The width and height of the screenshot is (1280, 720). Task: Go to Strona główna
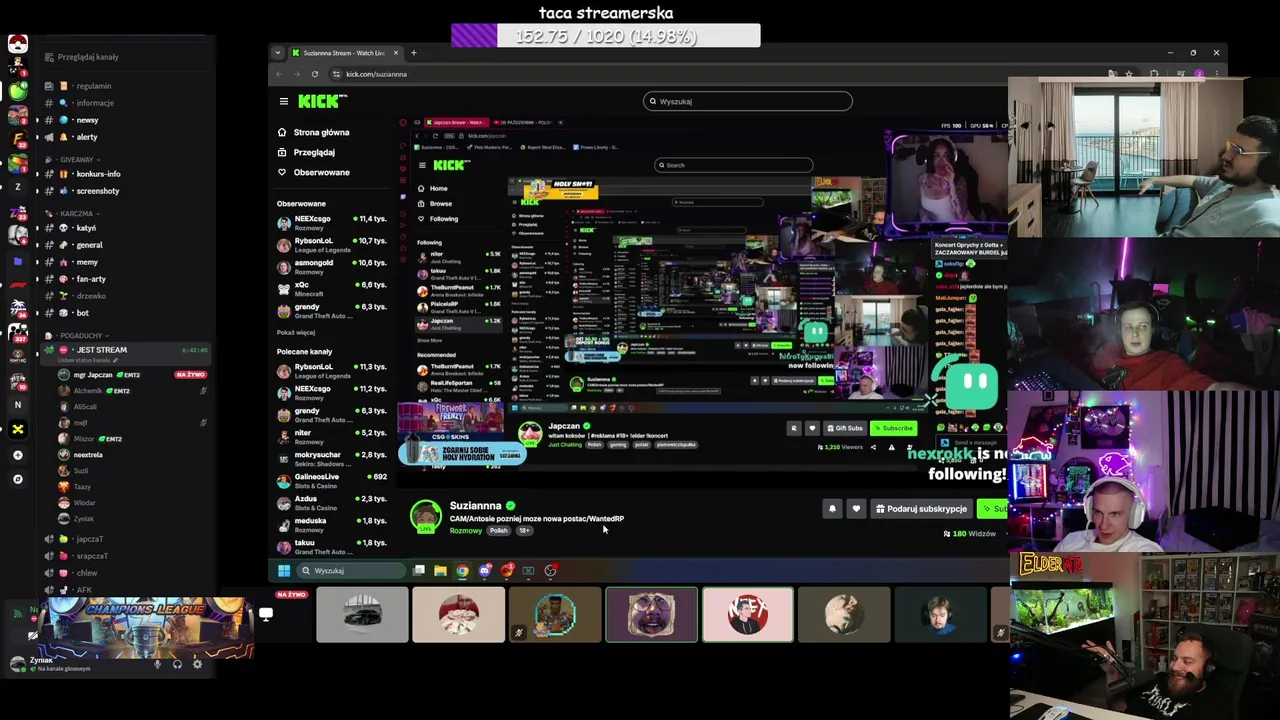coord(314,132)
